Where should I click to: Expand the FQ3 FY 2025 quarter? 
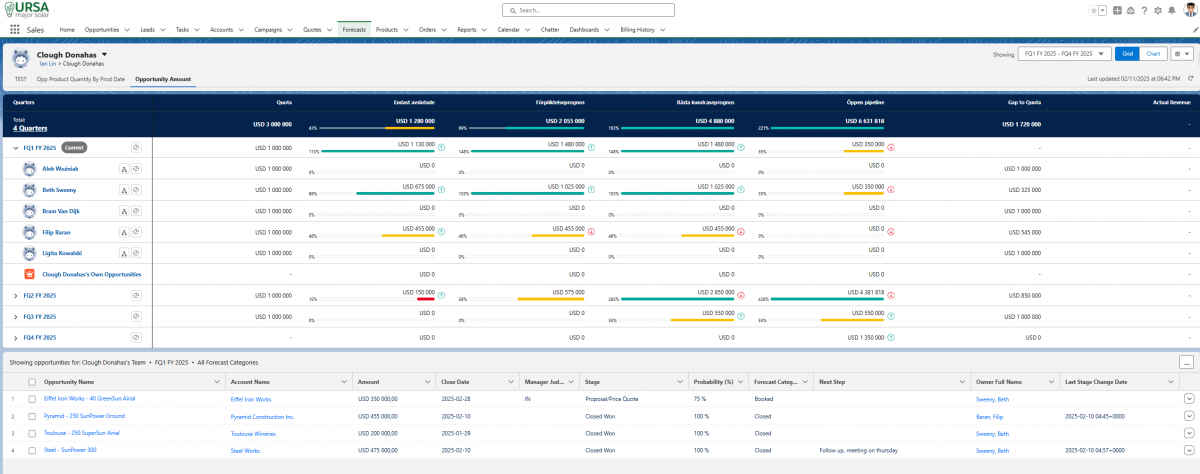(x=15, y=317)
